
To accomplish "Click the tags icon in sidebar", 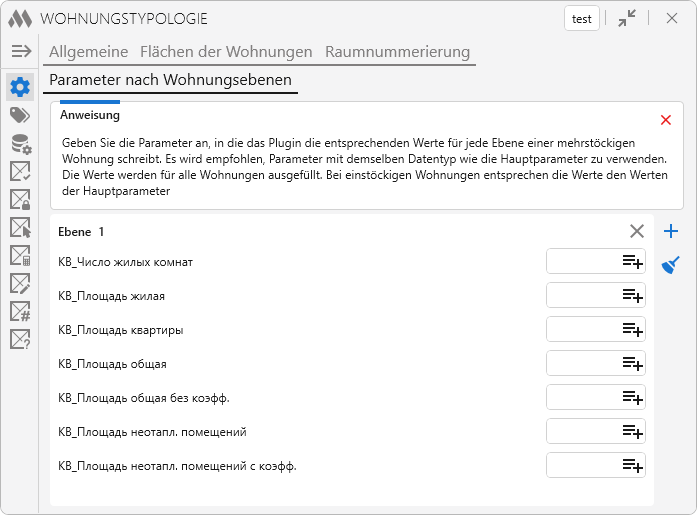I will (20, 116).
